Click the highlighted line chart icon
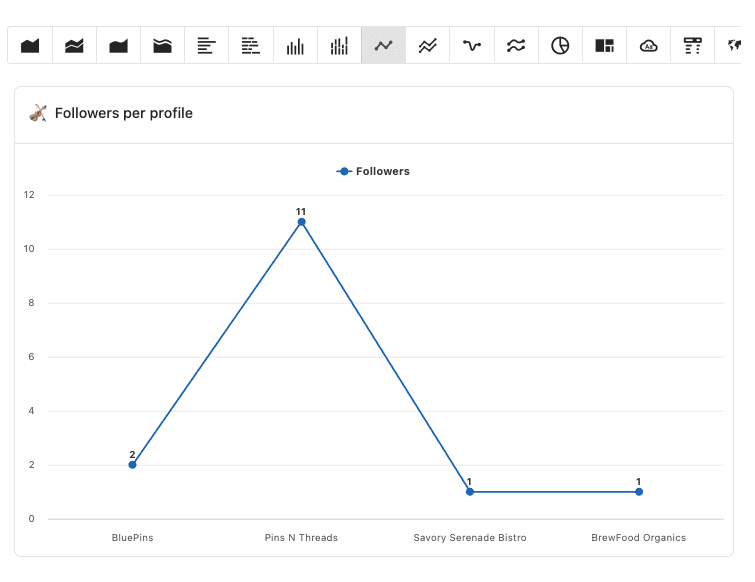 click(383, 46)
